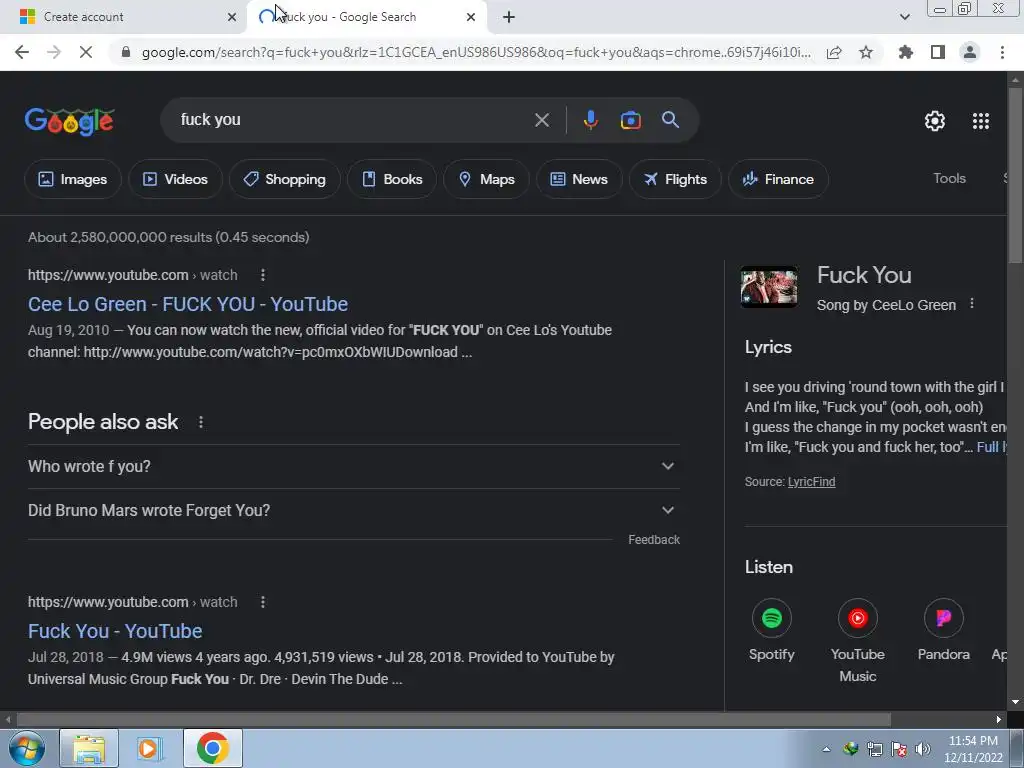
Task: Open three-dot menu beside Song by CeeLo Green
Action: click(x=972, y=304)
